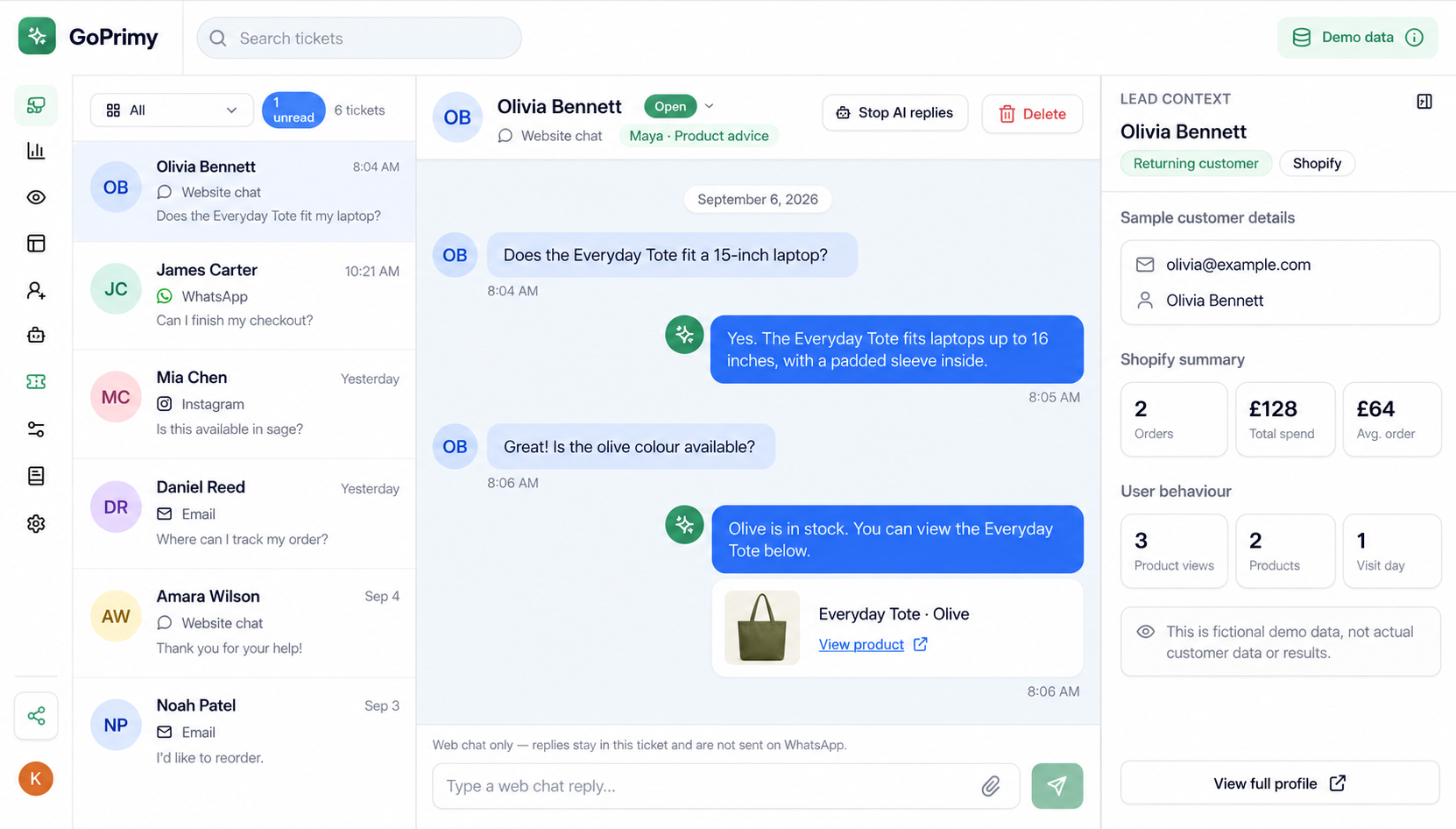This screenshot has height=829, width=1456.
Task: Click the paperclip attachment icon
Action: (991, 786)
